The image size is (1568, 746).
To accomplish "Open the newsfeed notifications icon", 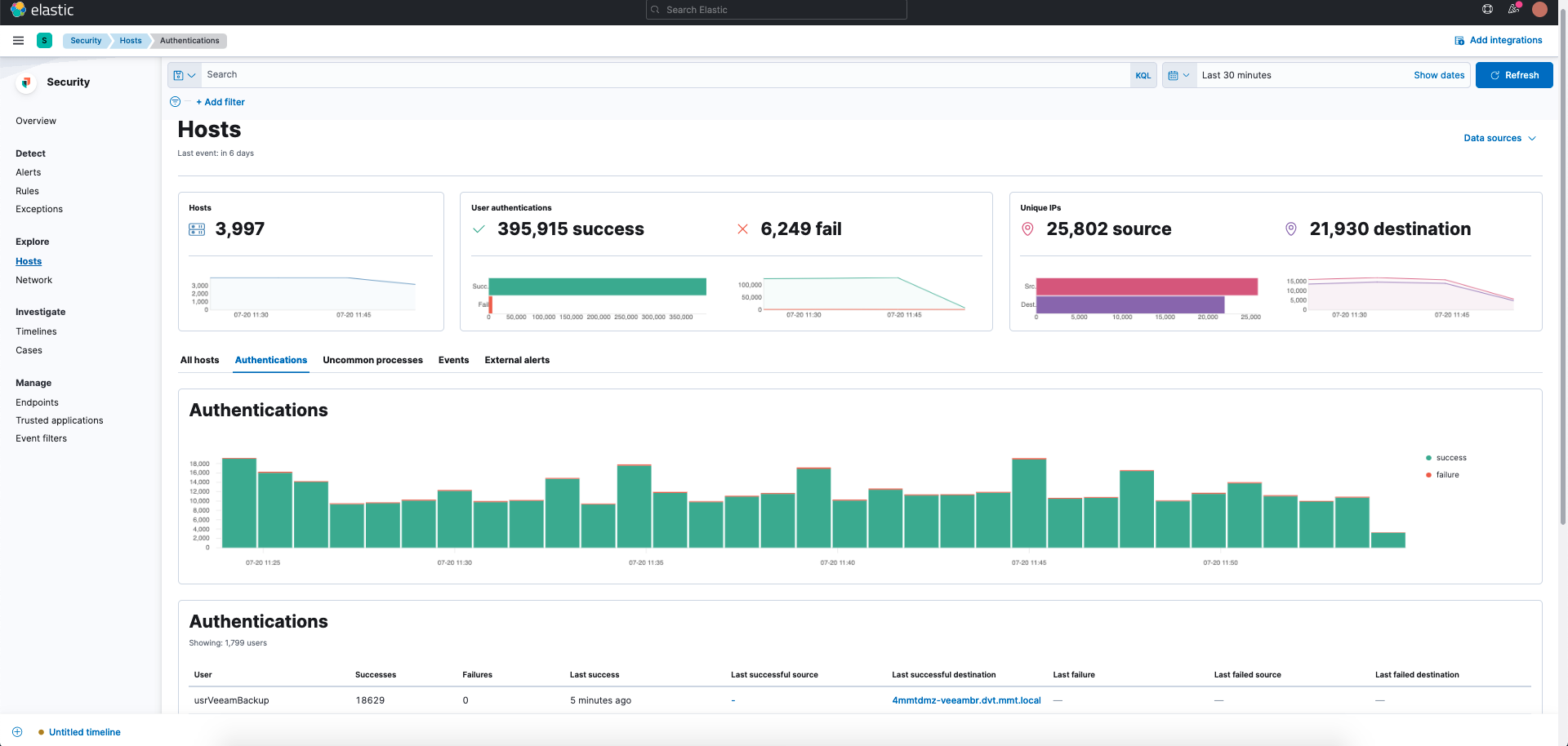I will (1513, 9).
